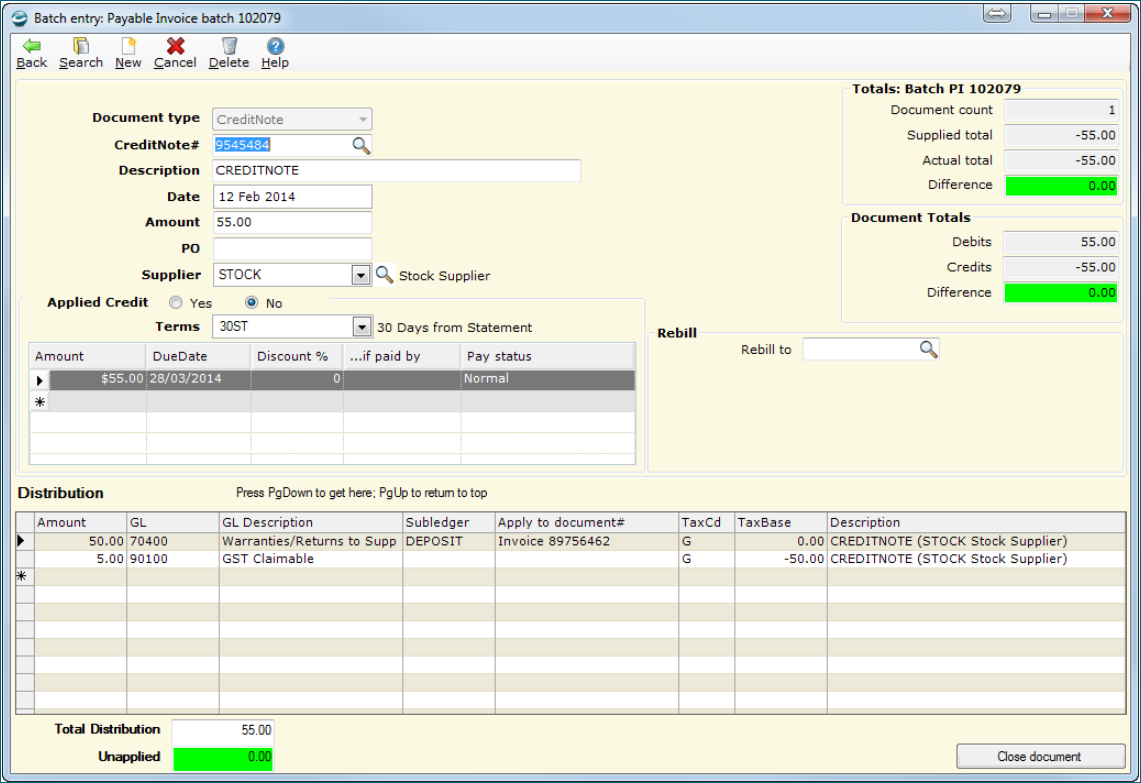Click the Document count field
Screen dimensions: 1141x783
point(1061,110)
